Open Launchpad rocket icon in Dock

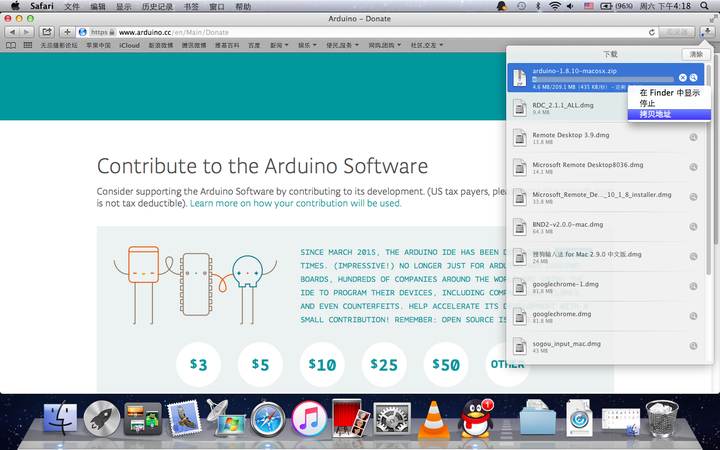(101, 418)
